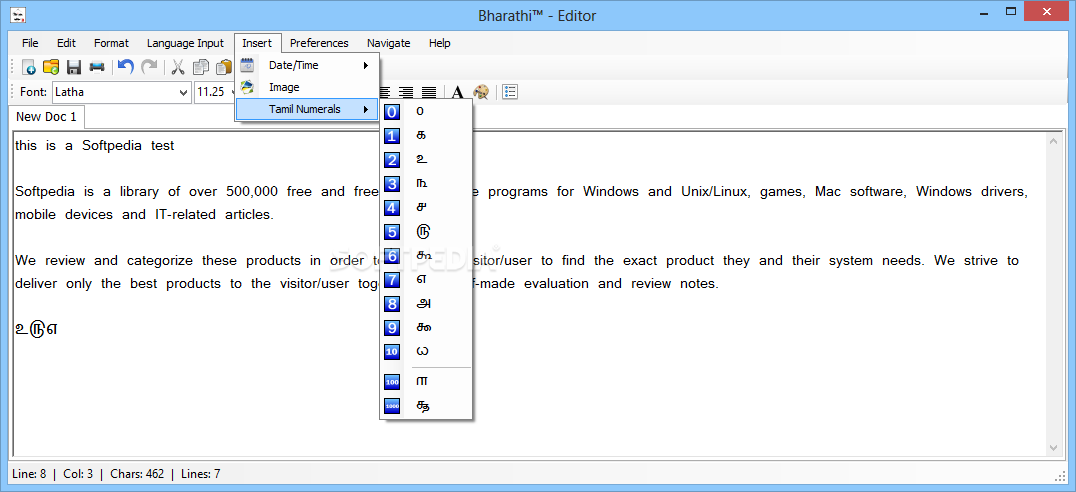Viewport: 1076px width, 492px height.
Task: Insert Tamil numeral 3 from submenu
Action: [426, 184]
